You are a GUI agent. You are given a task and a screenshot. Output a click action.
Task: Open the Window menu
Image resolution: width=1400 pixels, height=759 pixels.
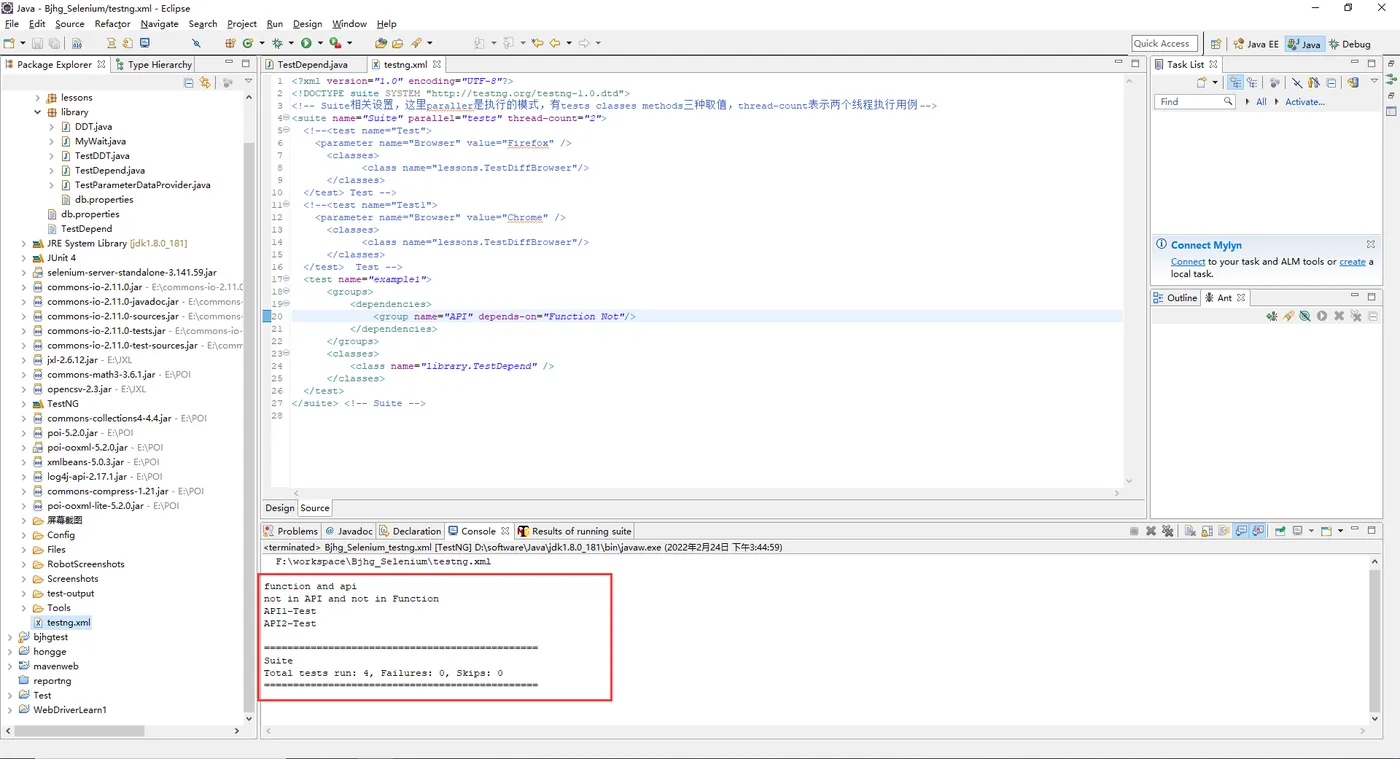[349, 24]
